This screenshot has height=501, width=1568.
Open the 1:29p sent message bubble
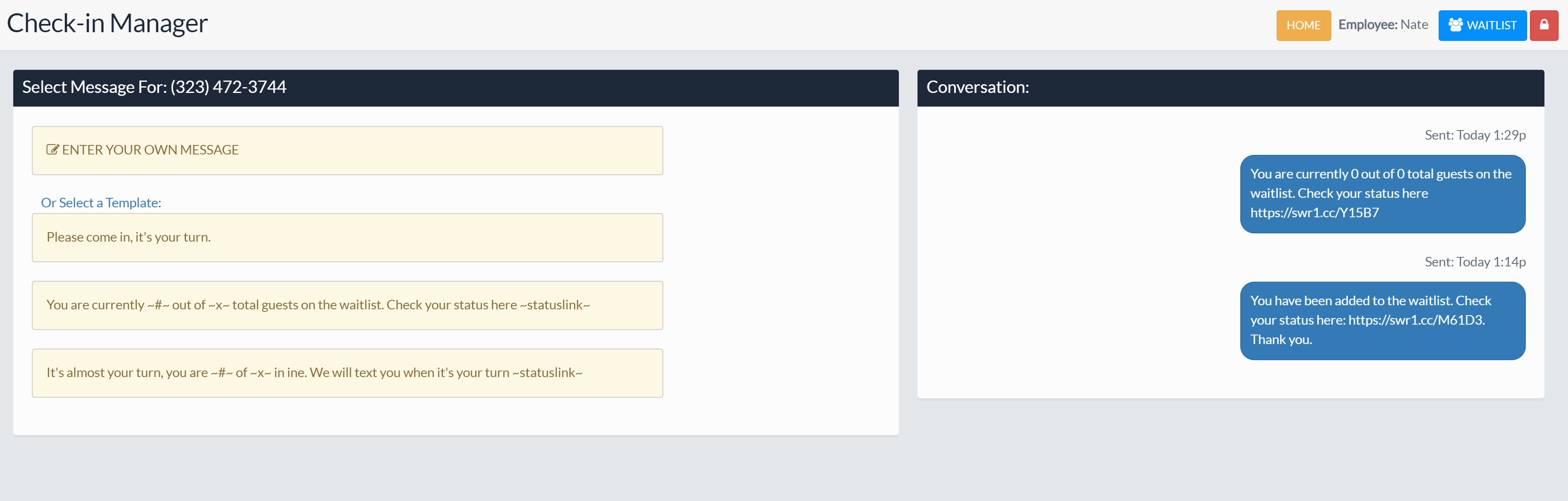click(x=1382, y=184)
